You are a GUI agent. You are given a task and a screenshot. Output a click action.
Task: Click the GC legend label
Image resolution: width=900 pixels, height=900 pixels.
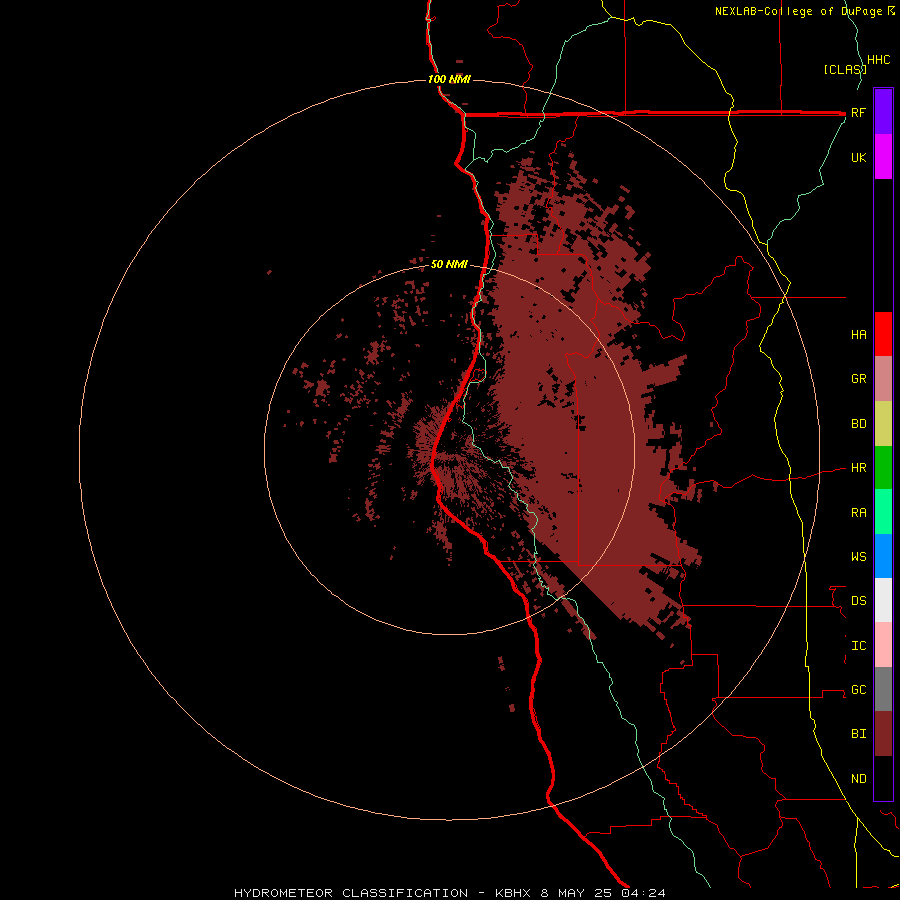pyautogui.click(x=858, y=690)
